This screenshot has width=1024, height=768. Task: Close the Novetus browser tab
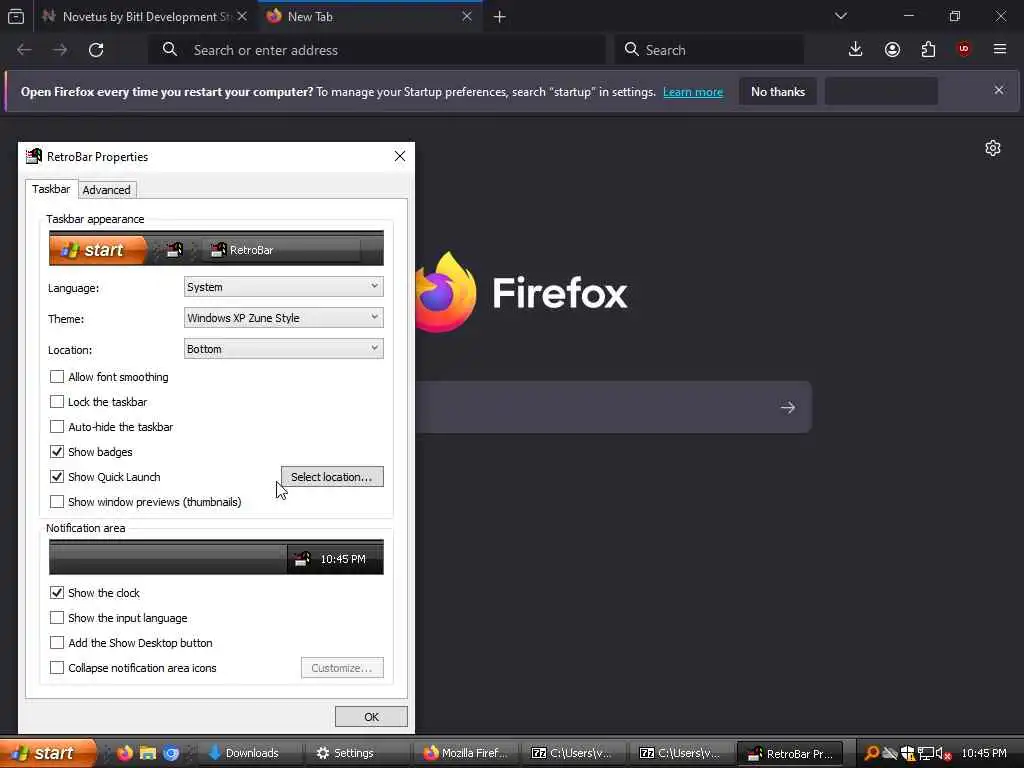coord(242,16)
